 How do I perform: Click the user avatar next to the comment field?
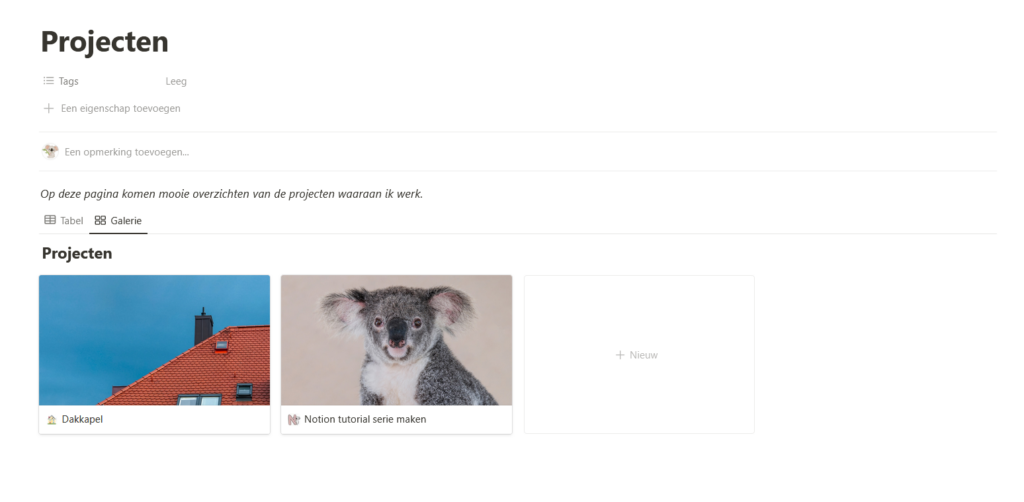tap(50, 151)
